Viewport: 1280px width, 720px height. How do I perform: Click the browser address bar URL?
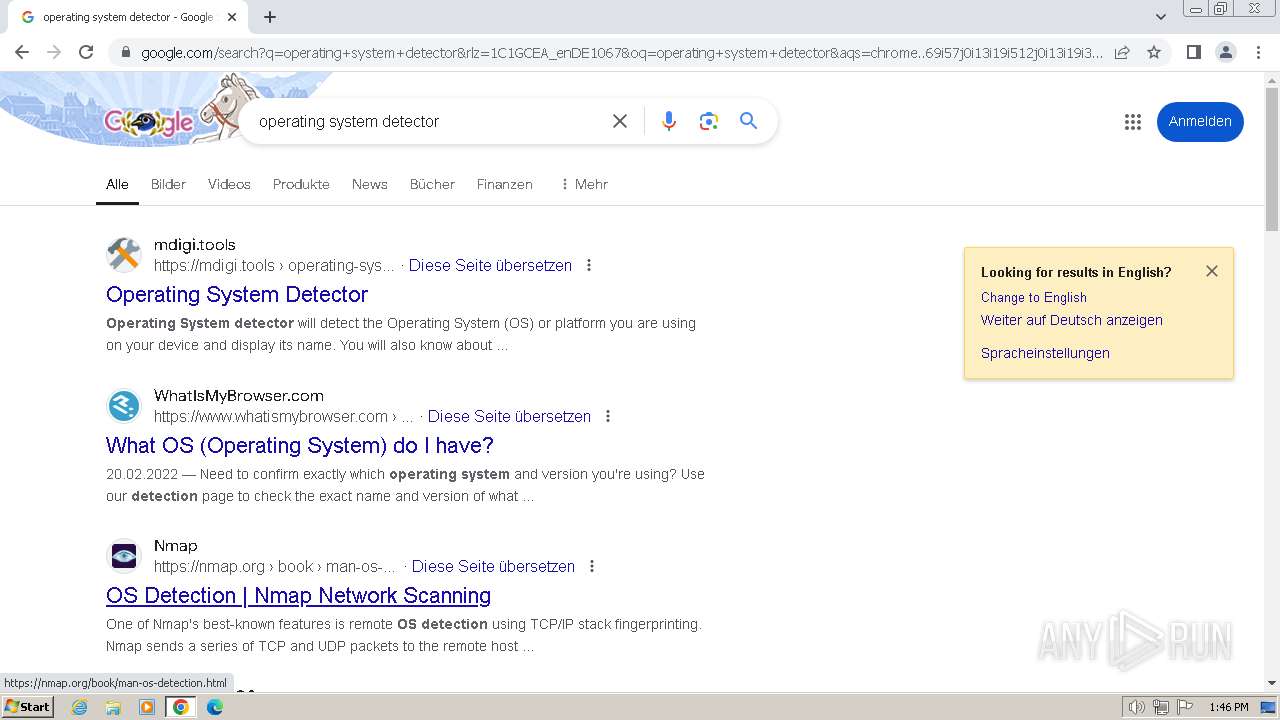click(620, 52)
